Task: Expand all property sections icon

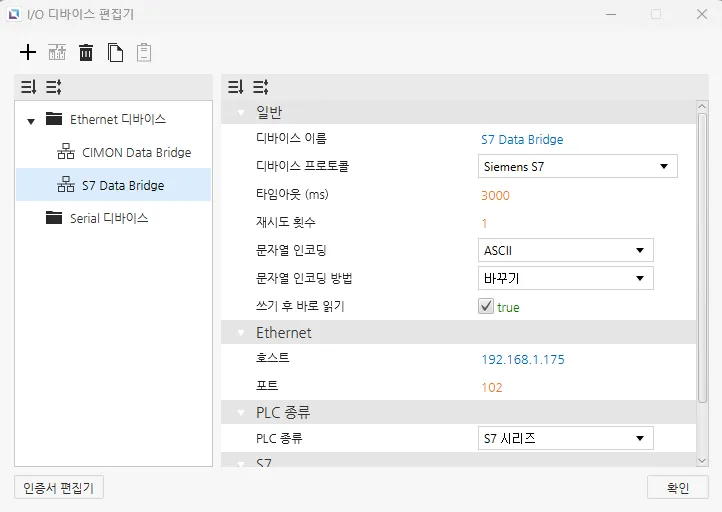Action: tap(260, 87)
